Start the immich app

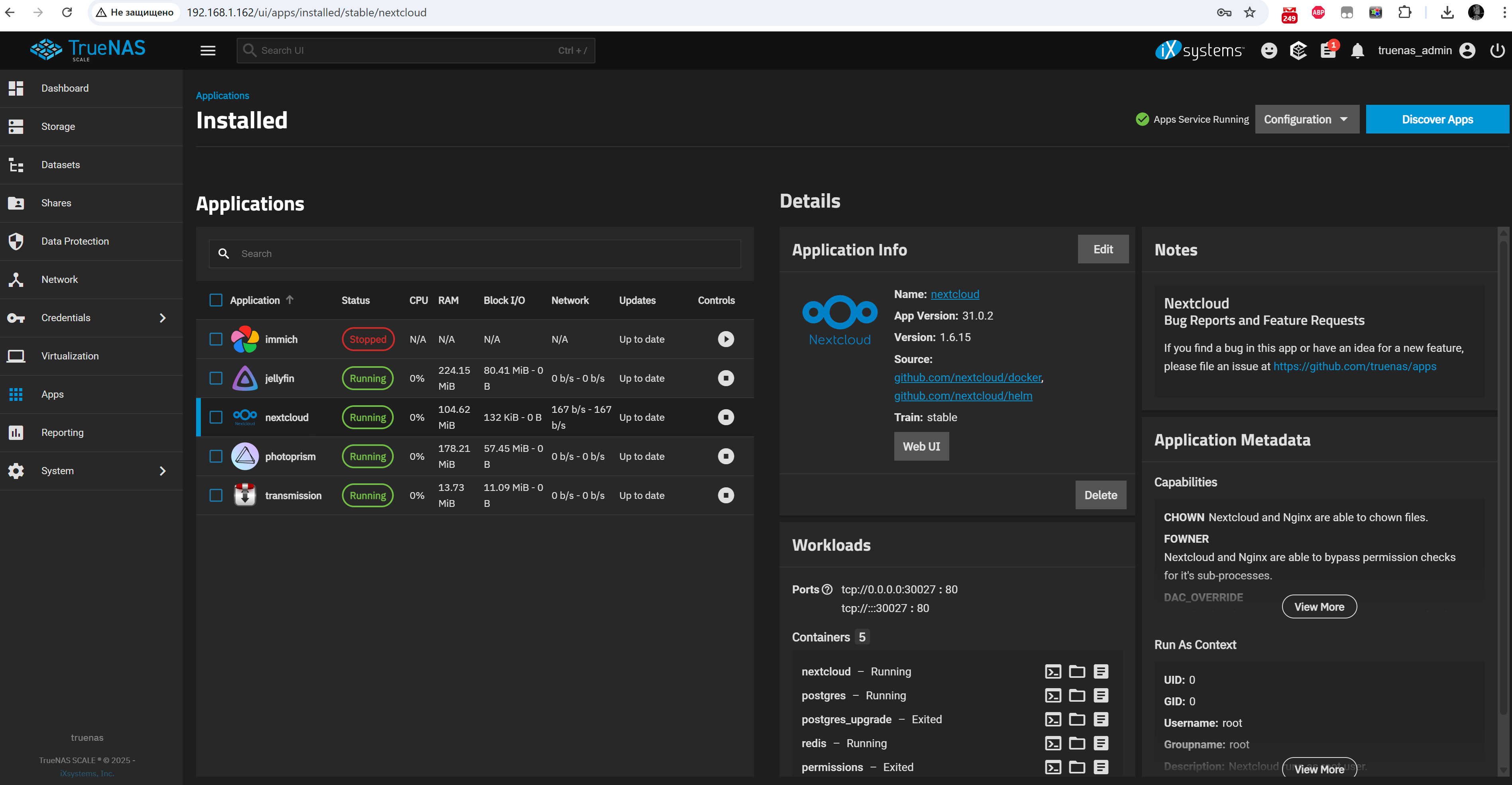[x=725, y=339]
